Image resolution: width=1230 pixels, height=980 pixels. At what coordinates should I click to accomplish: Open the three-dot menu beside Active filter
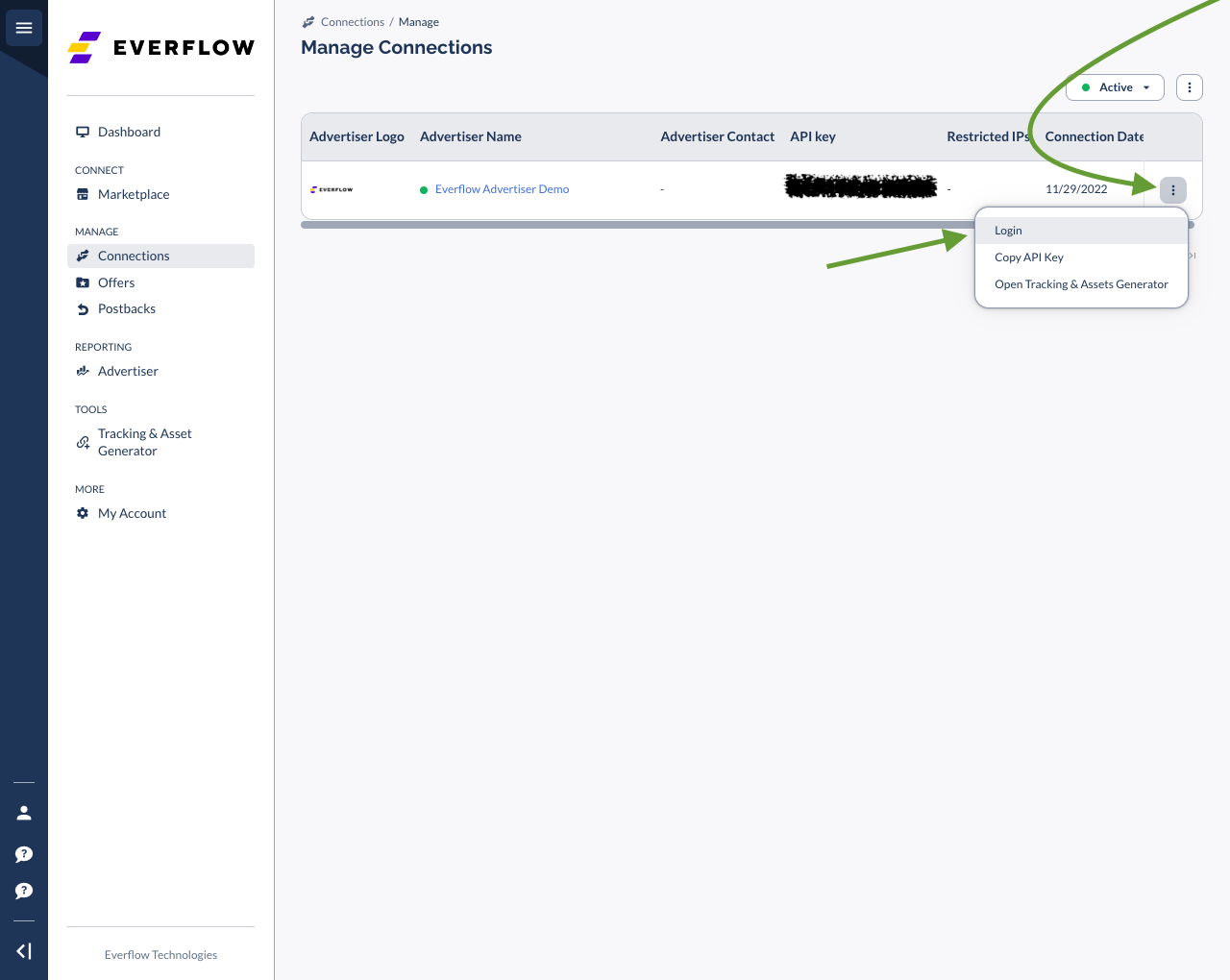click(1190, 87)
